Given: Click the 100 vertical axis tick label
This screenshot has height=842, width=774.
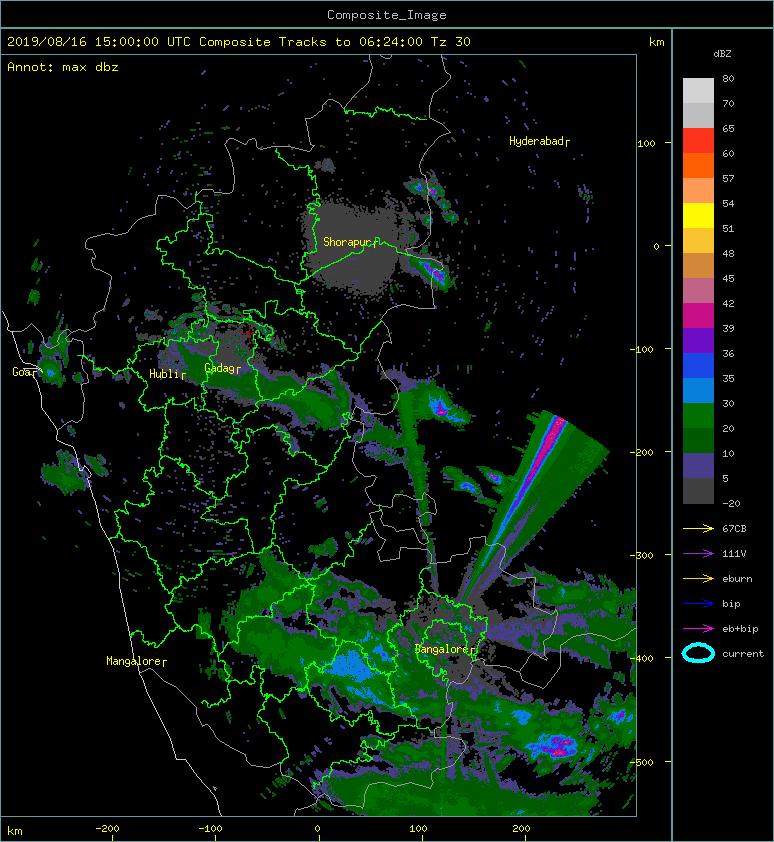Looking at the screenshot, I should coord(646,143).
